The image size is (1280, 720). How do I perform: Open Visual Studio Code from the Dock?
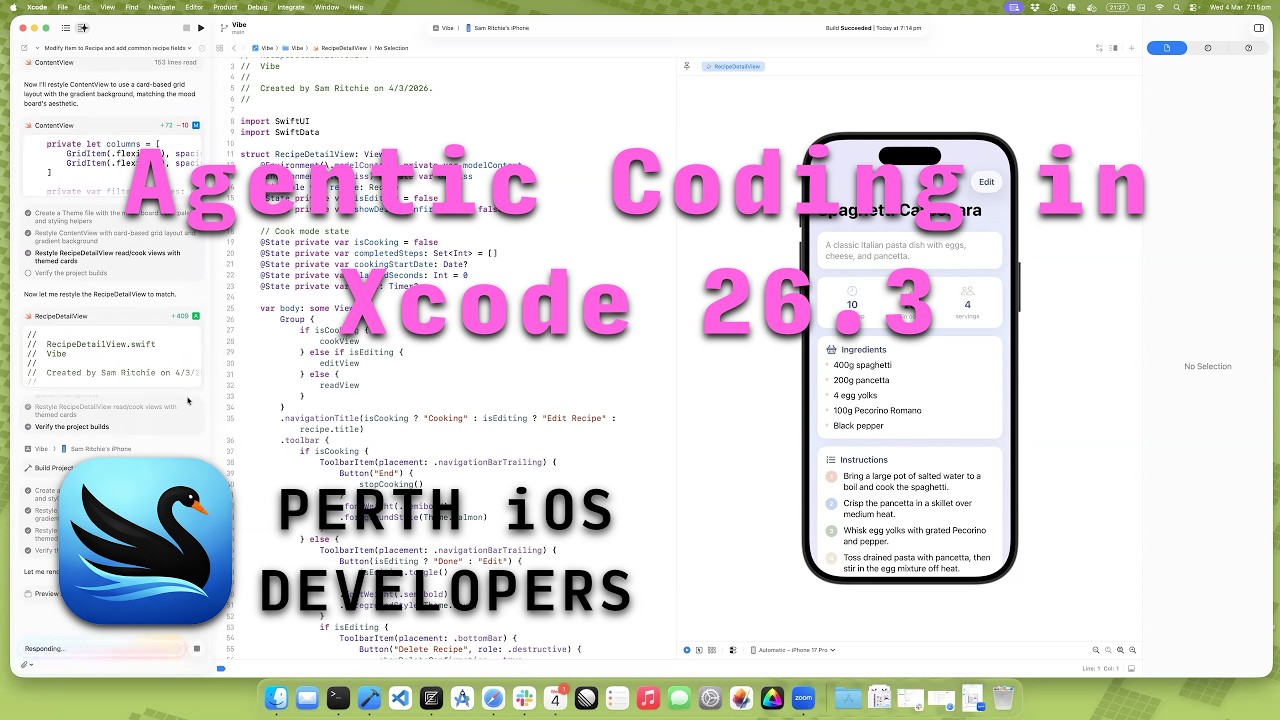[x=400, y=698]
